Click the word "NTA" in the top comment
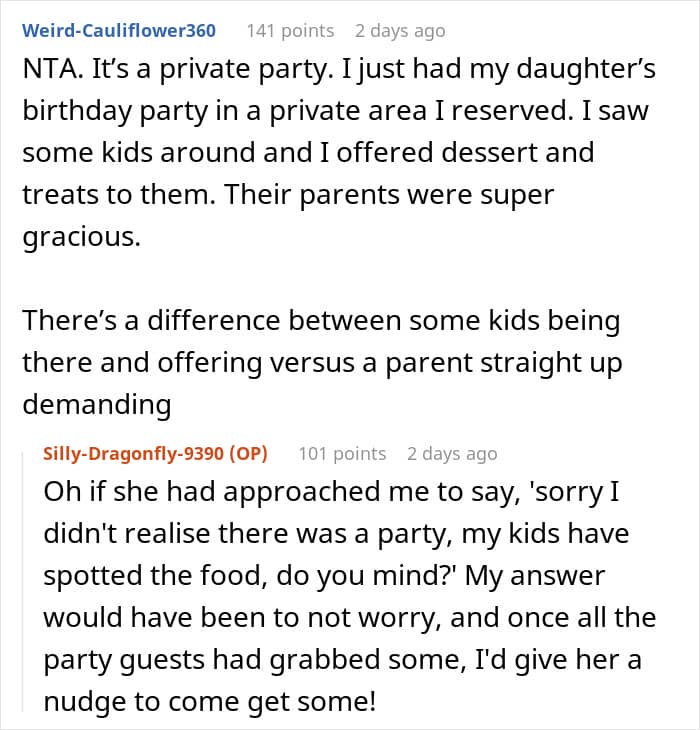 (x=47, y=69)
